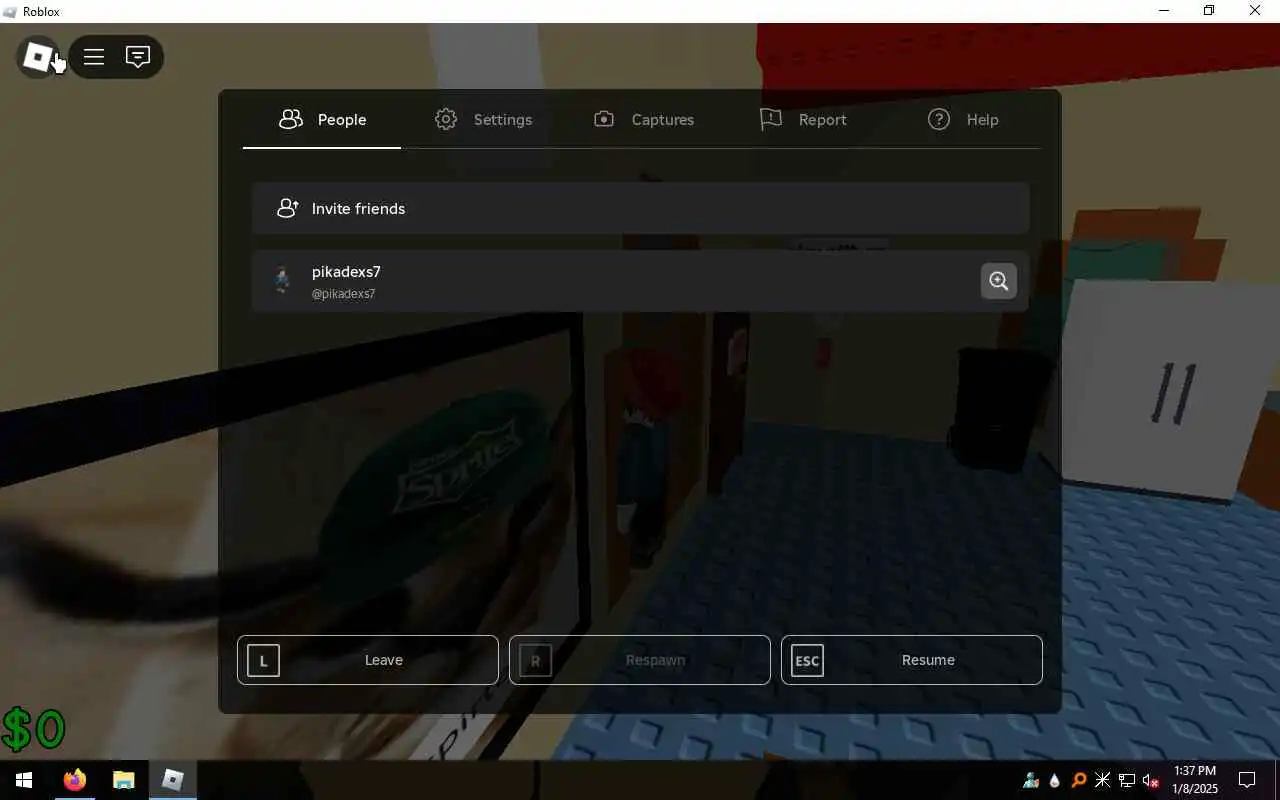Click Invite friends row

(x=640, y=208)
